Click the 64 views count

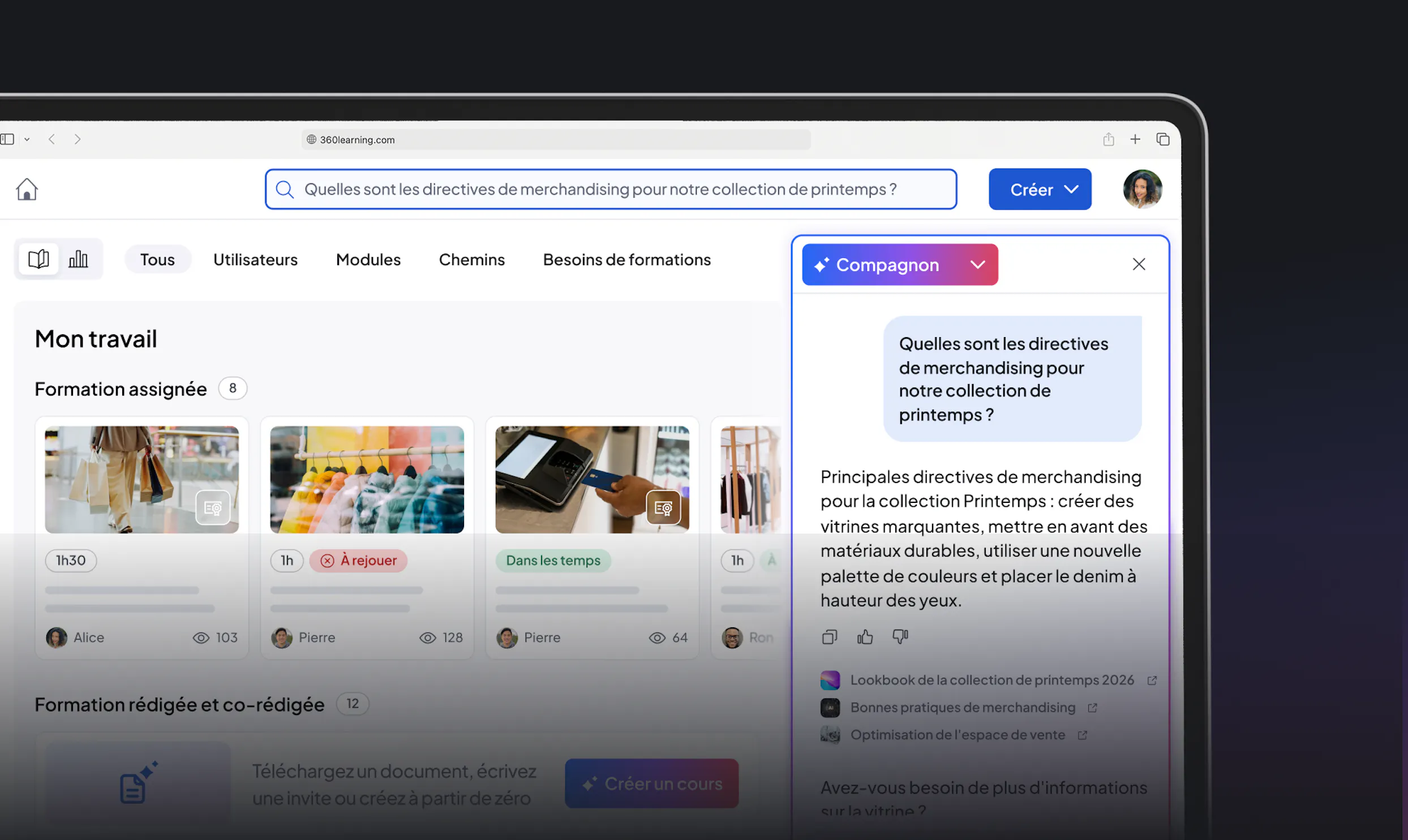(680, 638)
